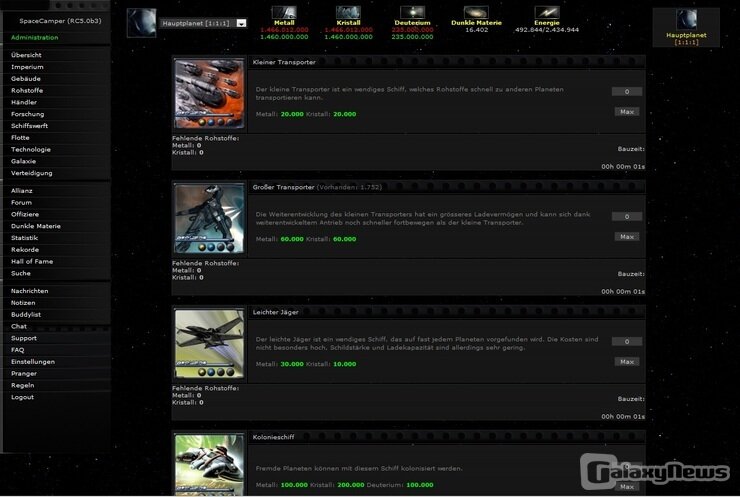Open Forum menu entry

click(x=21, y=202)
